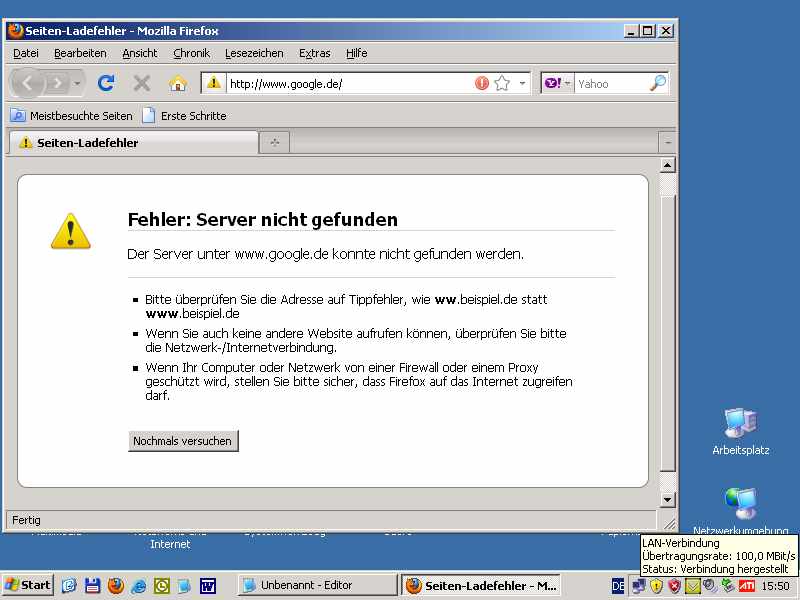800x600 pixels.
Task: Click the ATI tray icon
Action: 746,586
